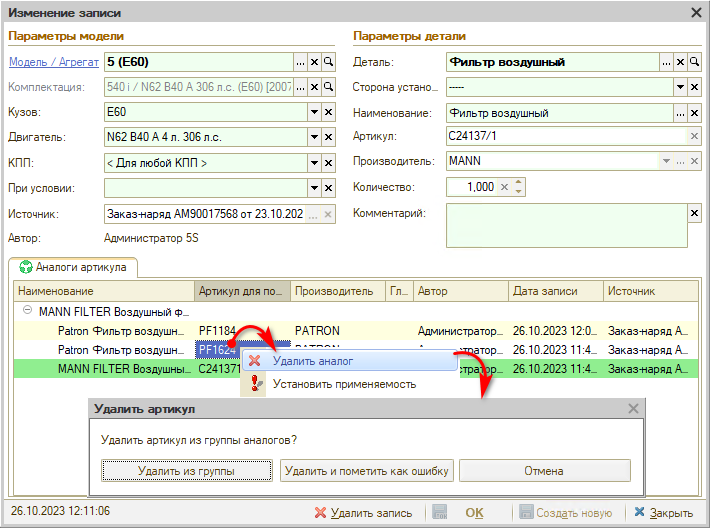710x528 pixels.
Task: Open Комплектация selection ellipsis button
Action: click(x=300, y=87)
